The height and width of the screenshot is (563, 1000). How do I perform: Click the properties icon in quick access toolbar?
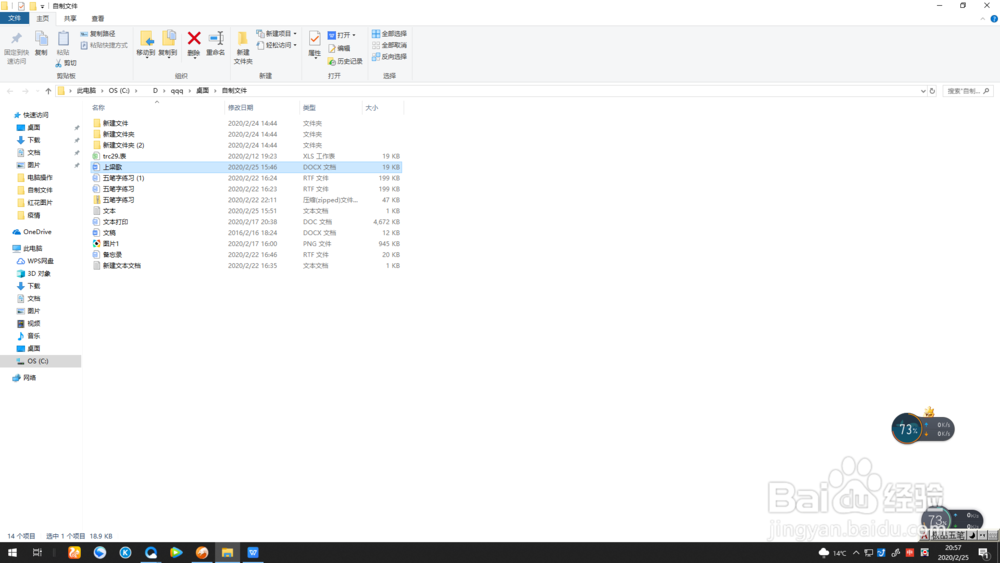tap(21, 6)
